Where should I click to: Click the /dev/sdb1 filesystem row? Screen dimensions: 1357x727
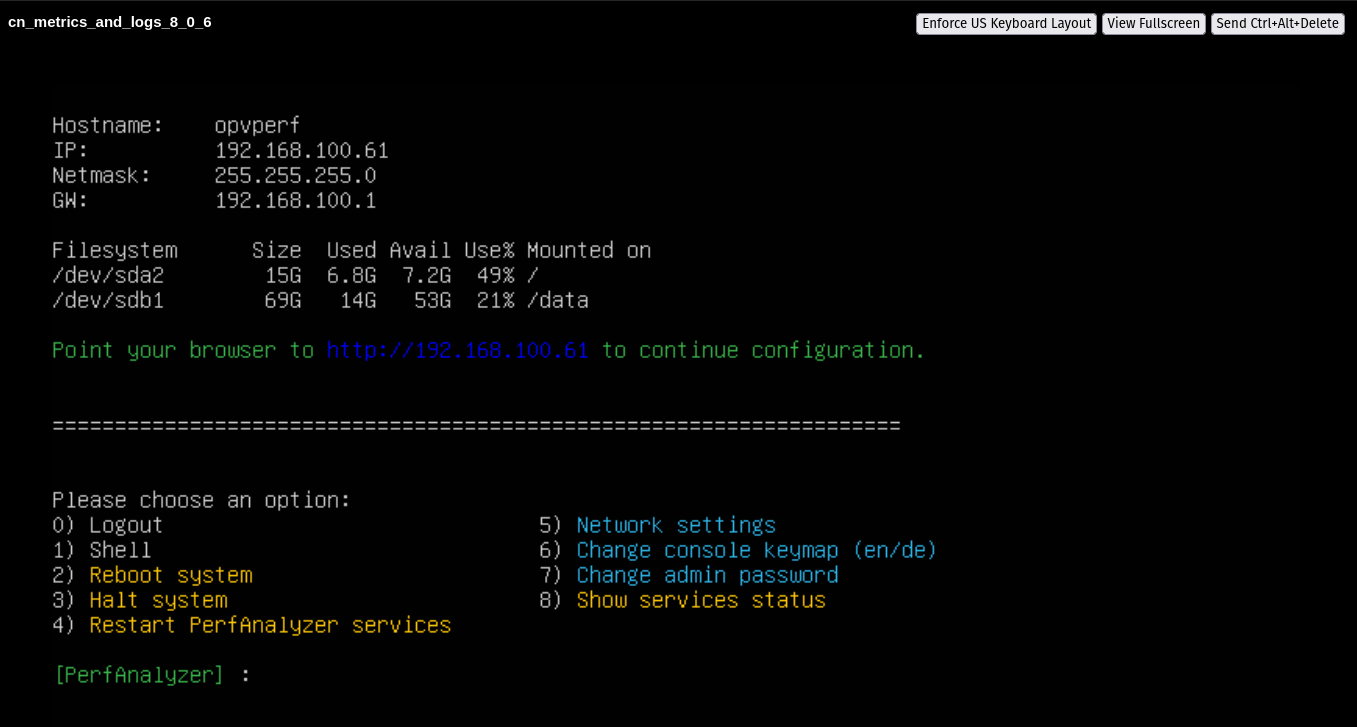pos(320,300)
